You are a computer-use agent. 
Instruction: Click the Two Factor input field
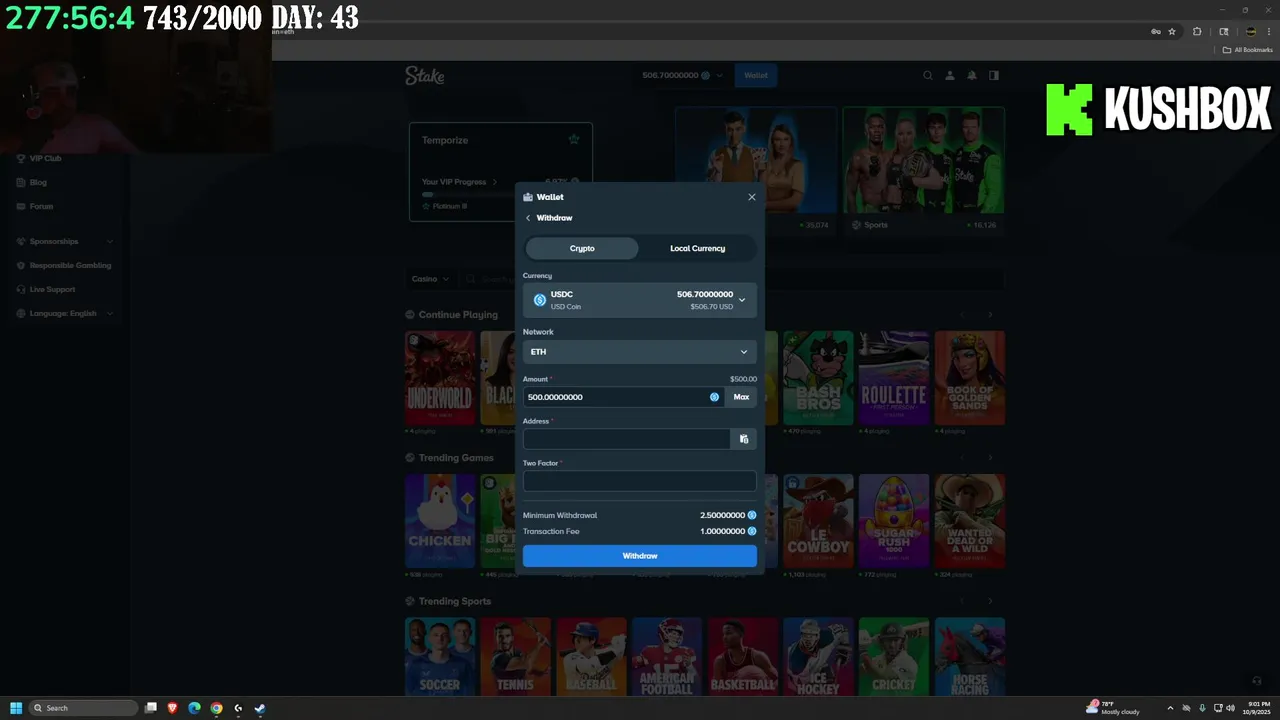point(639,481)
